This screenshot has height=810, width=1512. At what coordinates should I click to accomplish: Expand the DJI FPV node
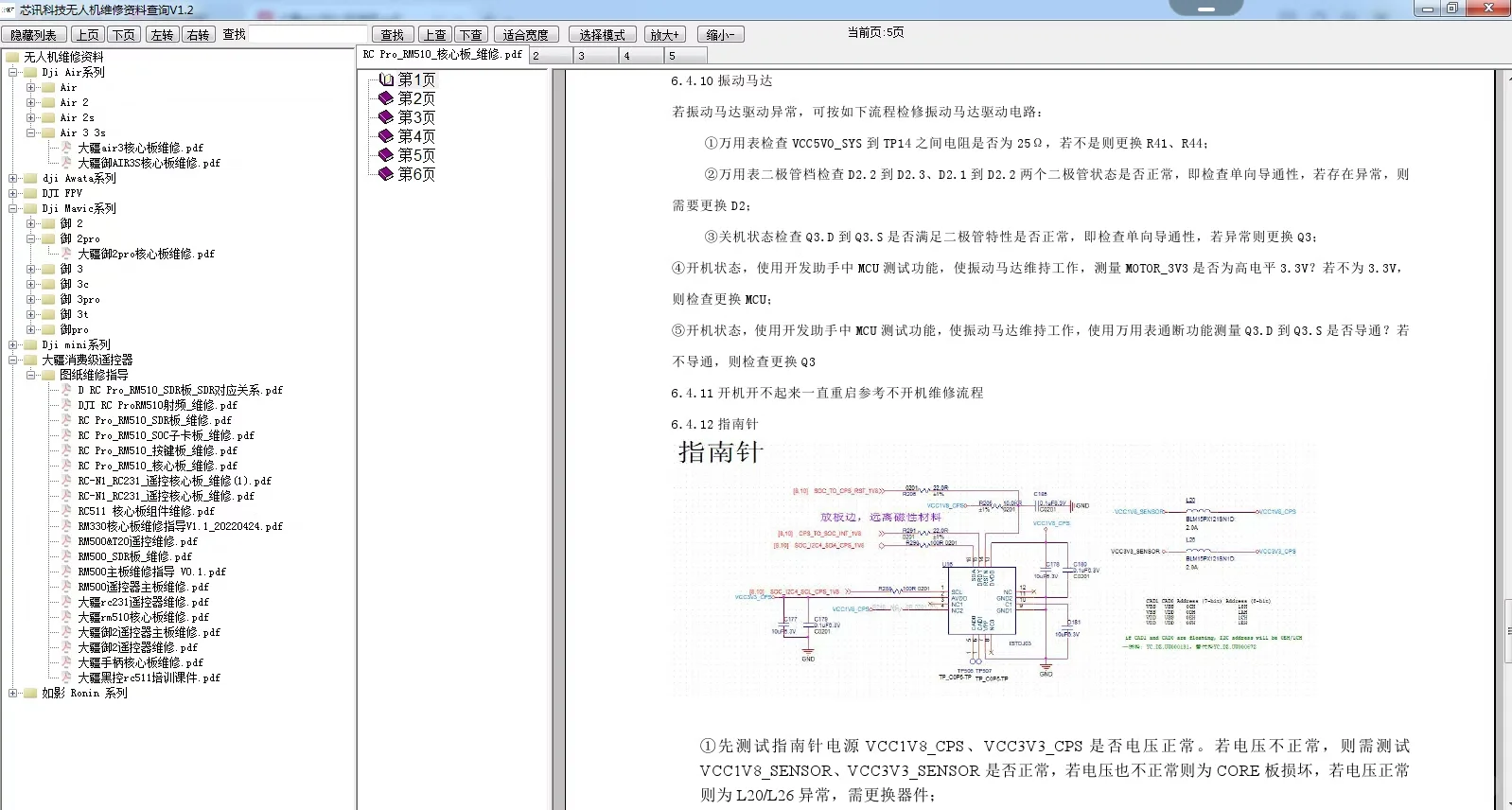pyautogui.click(x=13, y=193)
